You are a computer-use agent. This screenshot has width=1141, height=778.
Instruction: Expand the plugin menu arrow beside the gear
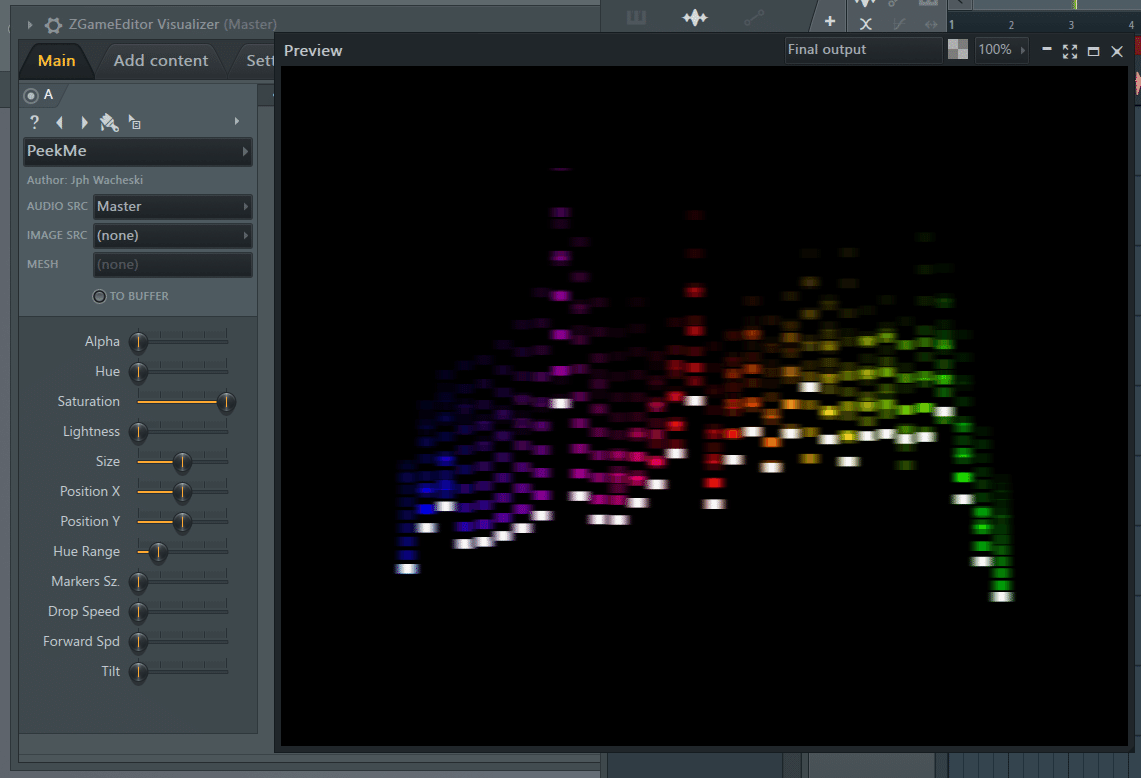pyautogui.click(x=30, y=25)
